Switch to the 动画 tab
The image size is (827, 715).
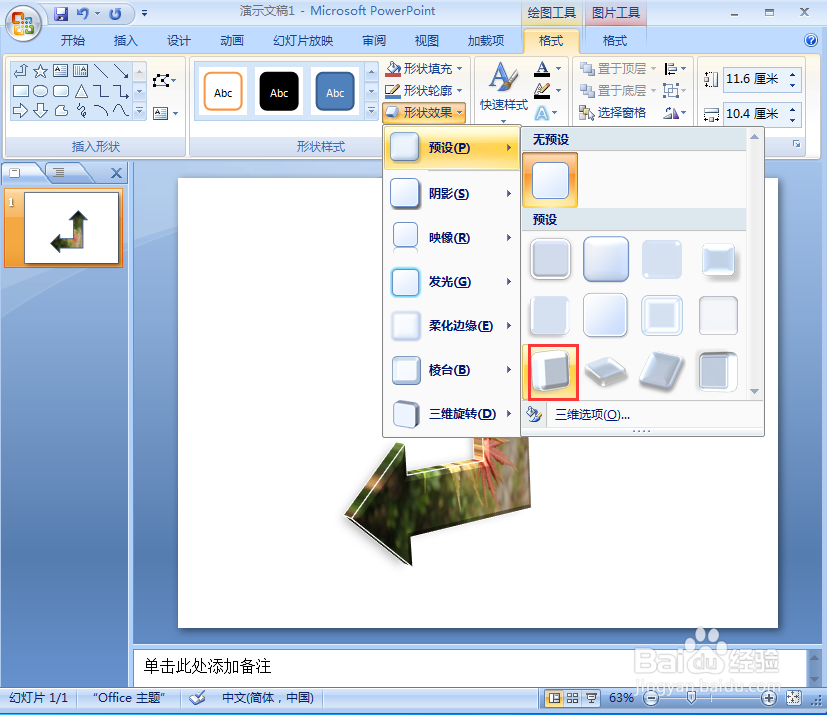pos(232,41)
